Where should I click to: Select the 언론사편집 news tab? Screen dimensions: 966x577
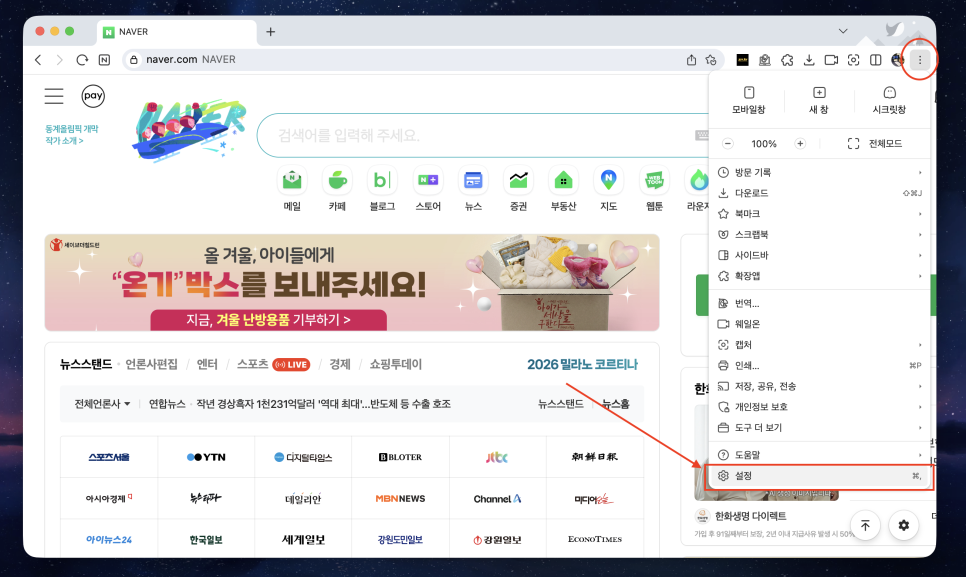(x=152, y=365)
